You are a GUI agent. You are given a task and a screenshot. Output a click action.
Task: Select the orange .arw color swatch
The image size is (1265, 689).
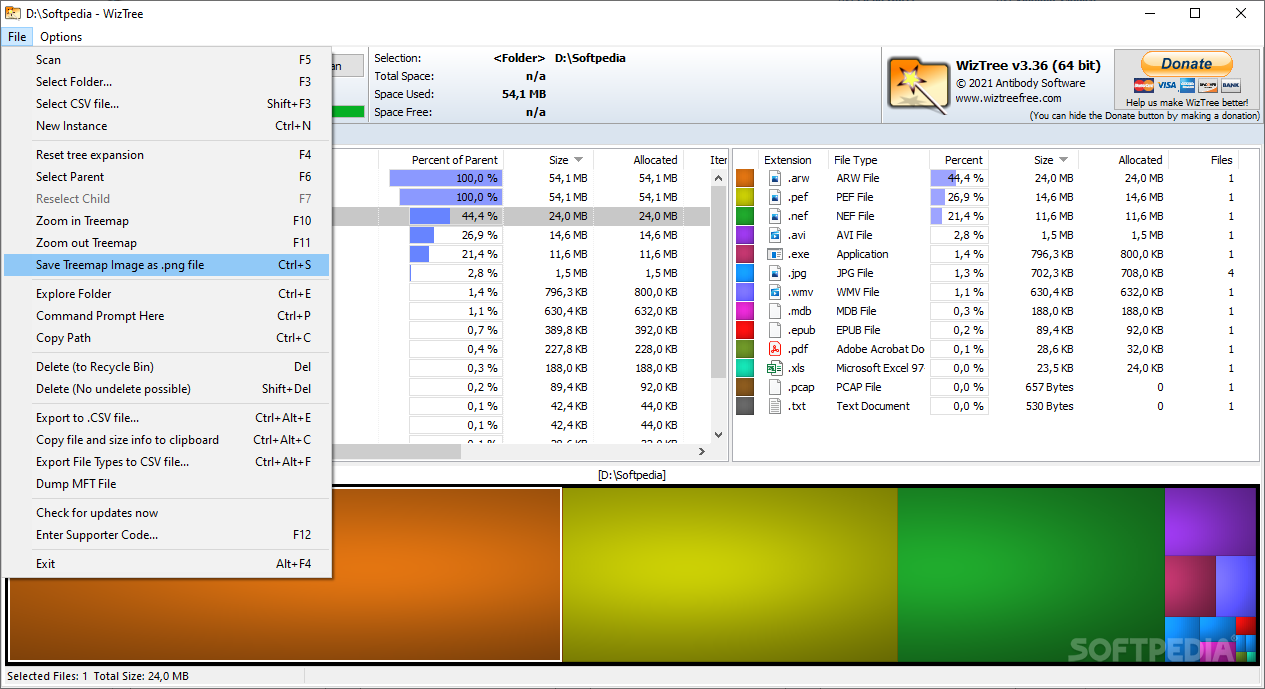745,178
